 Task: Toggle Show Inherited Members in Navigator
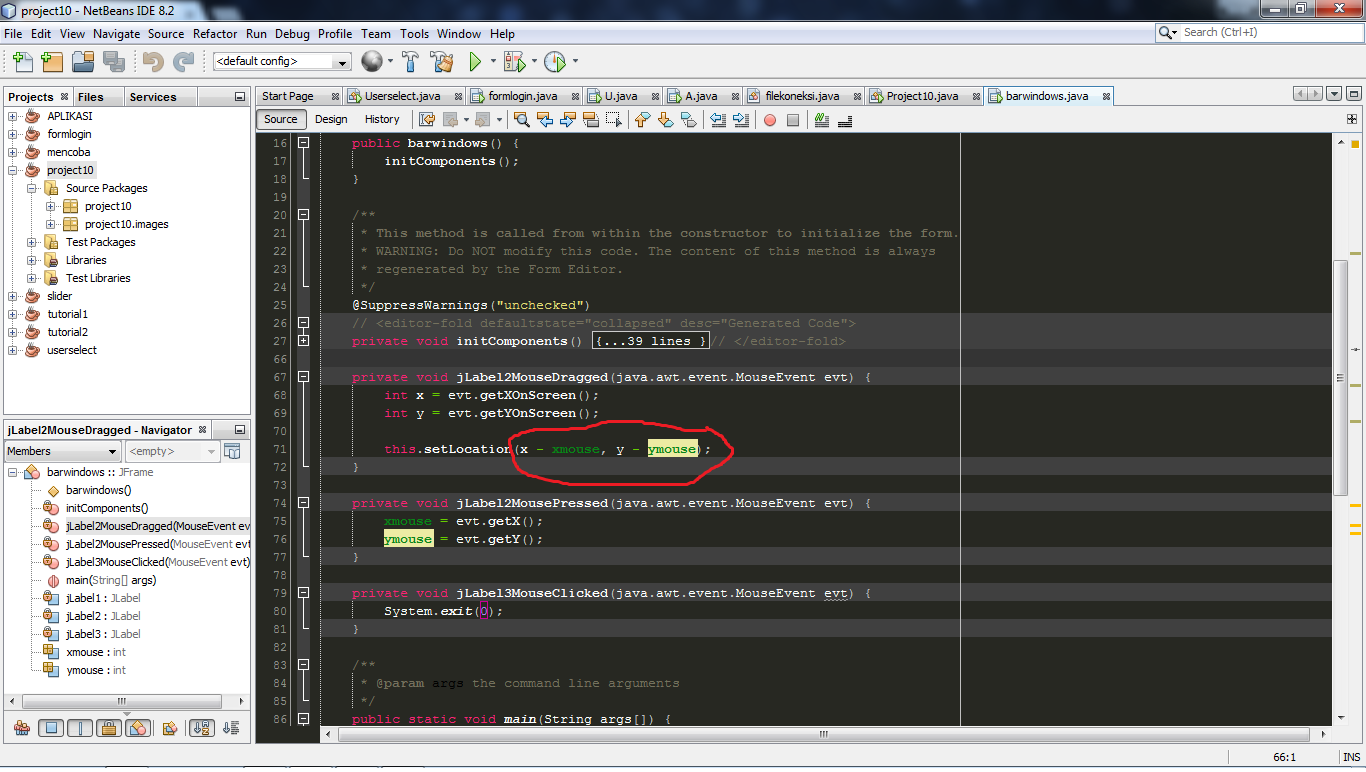(x=22, y=728)
